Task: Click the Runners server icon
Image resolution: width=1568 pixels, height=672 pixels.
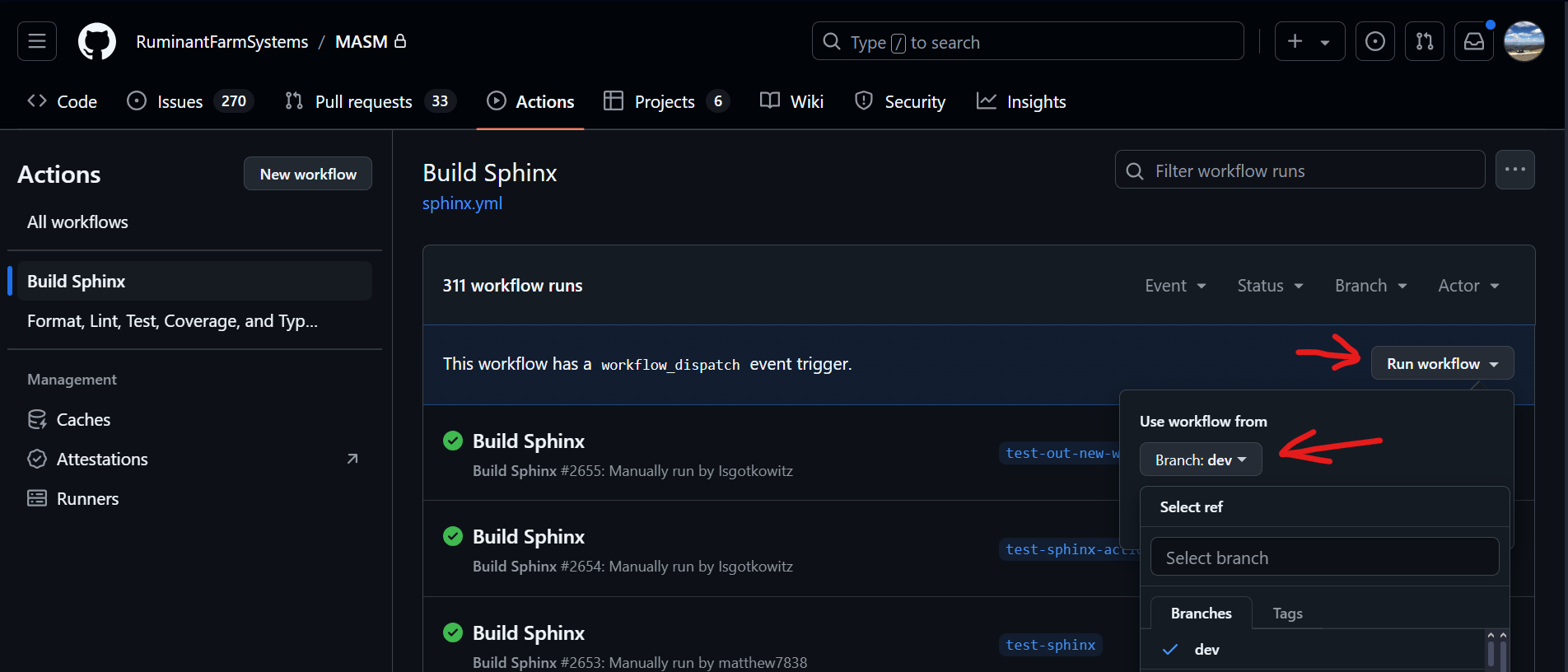Action: (37, 498)
